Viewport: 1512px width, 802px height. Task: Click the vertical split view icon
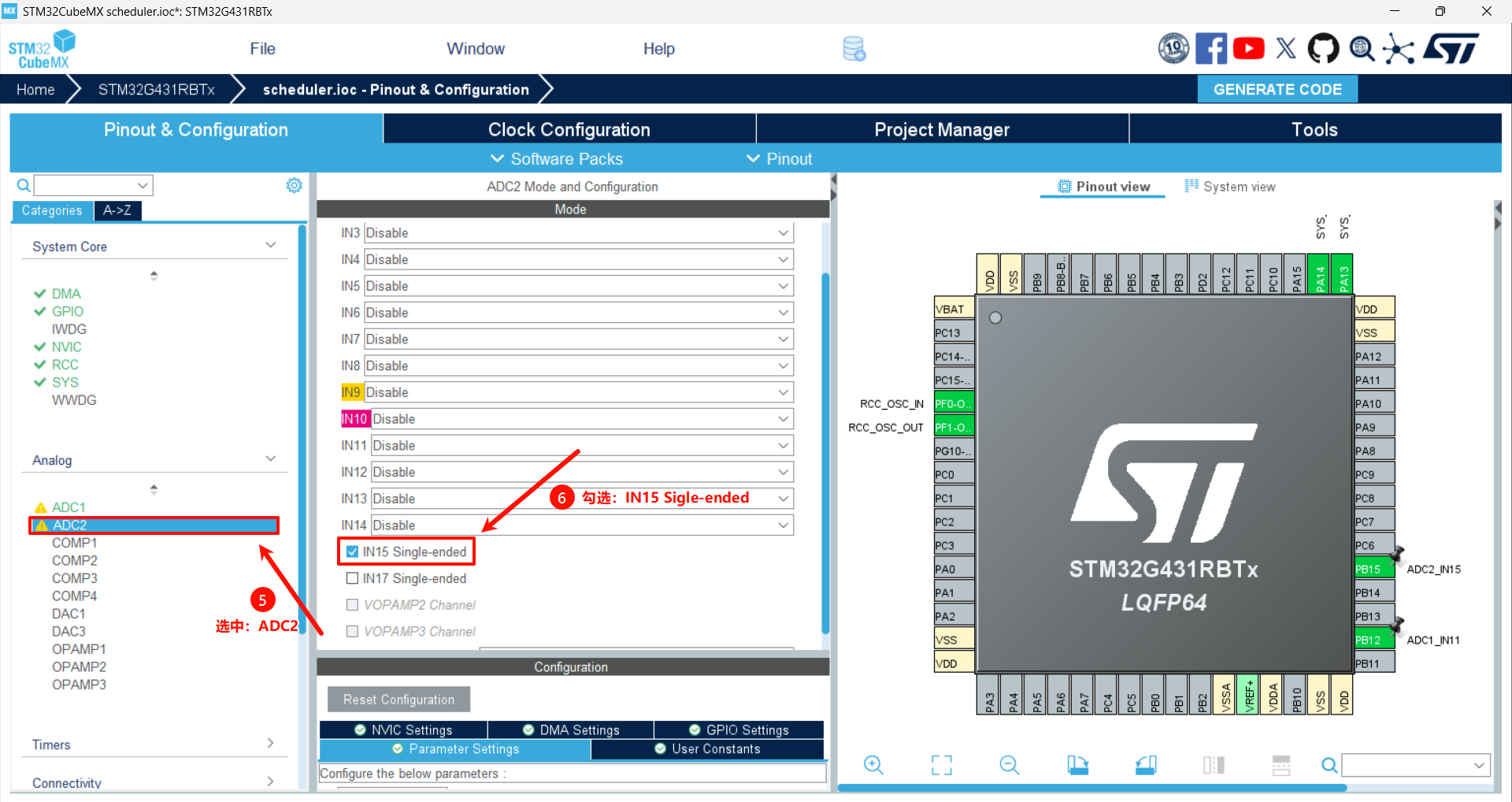1214,765
